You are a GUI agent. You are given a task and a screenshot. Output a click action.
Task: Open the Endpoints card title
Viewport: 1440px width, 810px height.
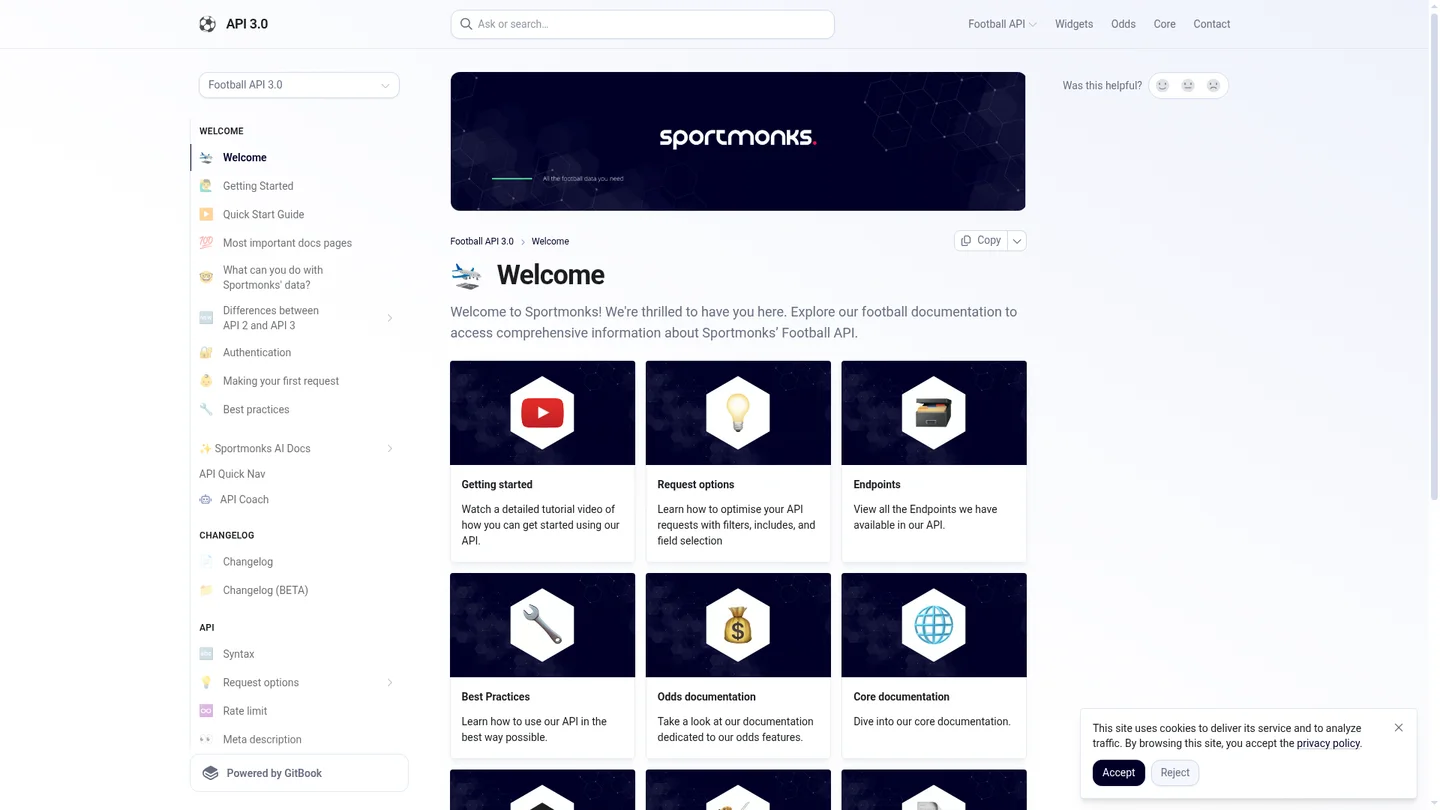877,485
